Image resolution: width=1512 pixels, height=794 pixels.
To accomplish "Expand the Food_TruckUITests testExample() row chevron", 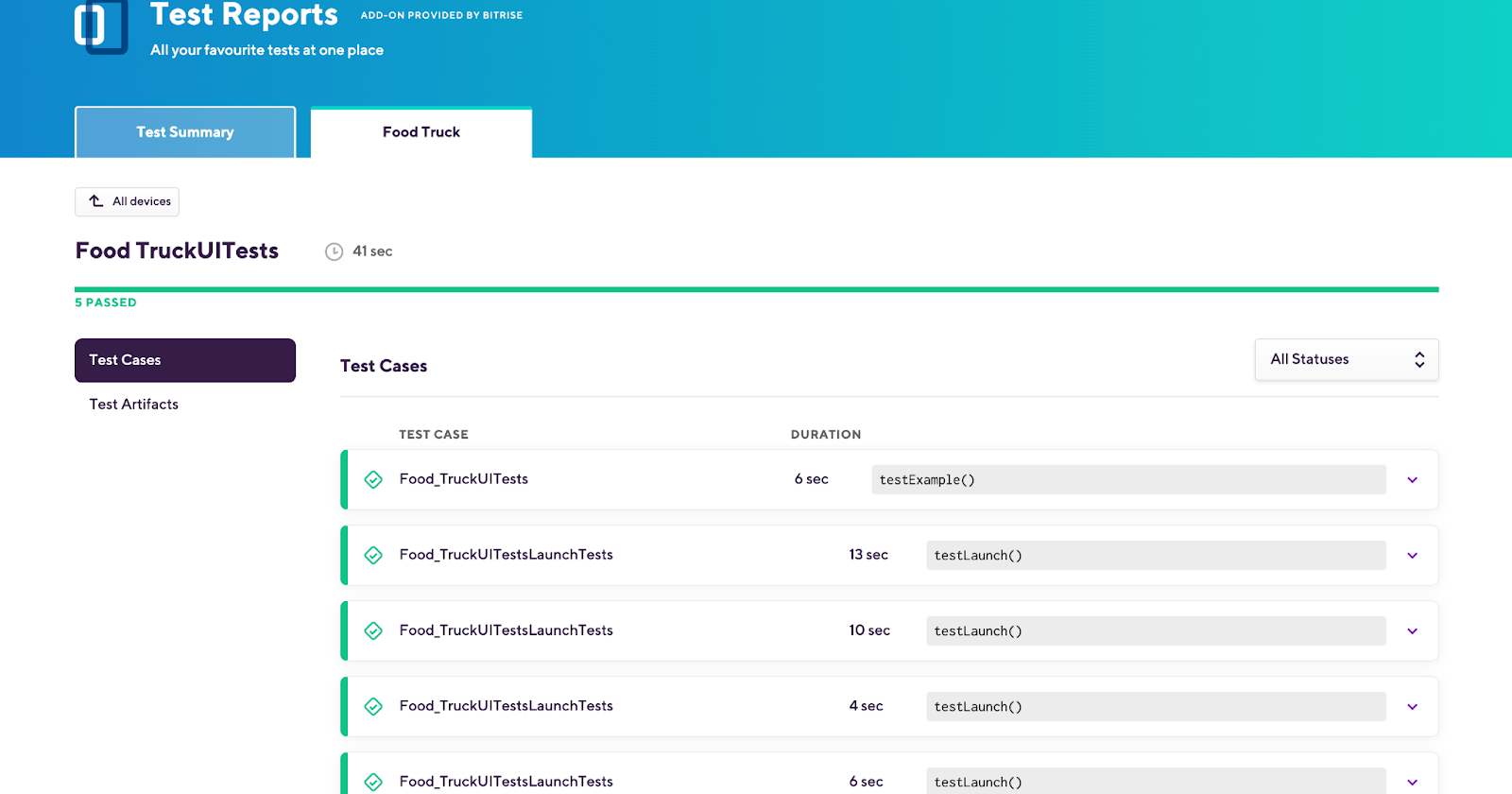I will pyautogui.click(x=1412, y=480).
